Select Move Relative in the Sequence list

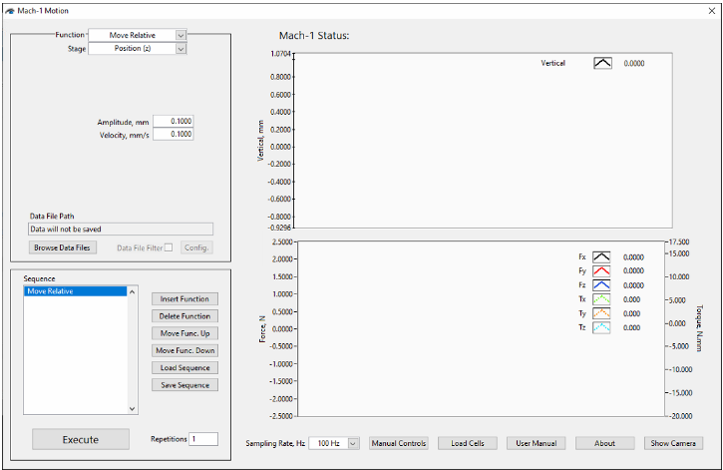[x=75, y=291]
